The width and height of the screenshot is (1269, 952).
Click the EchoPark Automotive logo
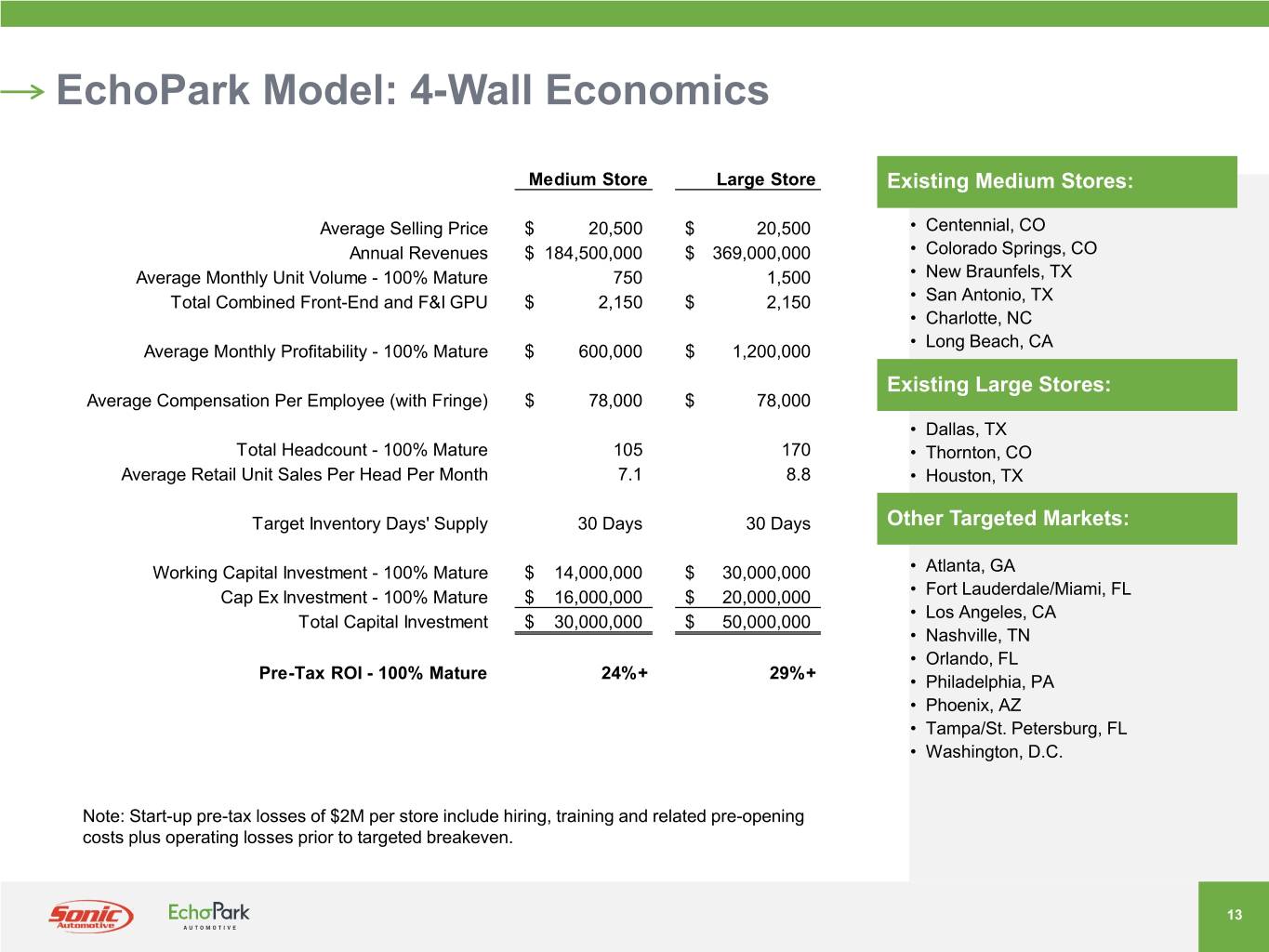(x=209, y=916)
